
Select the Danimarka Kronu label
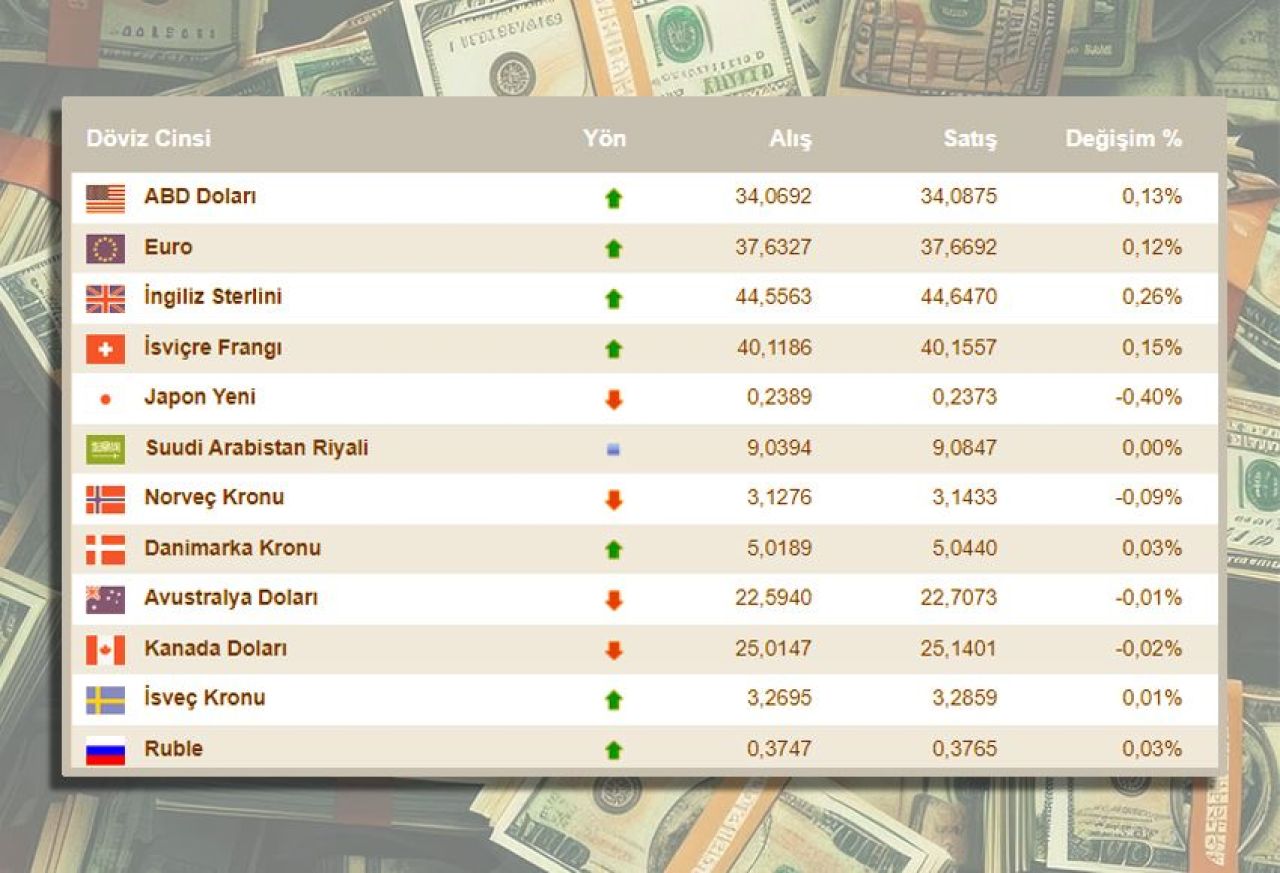(x=232, y=548)
